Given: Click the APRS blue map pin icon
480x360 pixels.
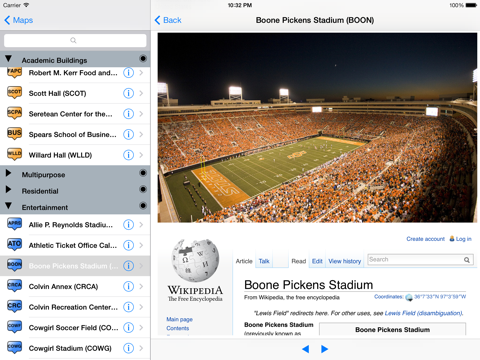Looking at the screenshot, I should click(x=14, y=224).
